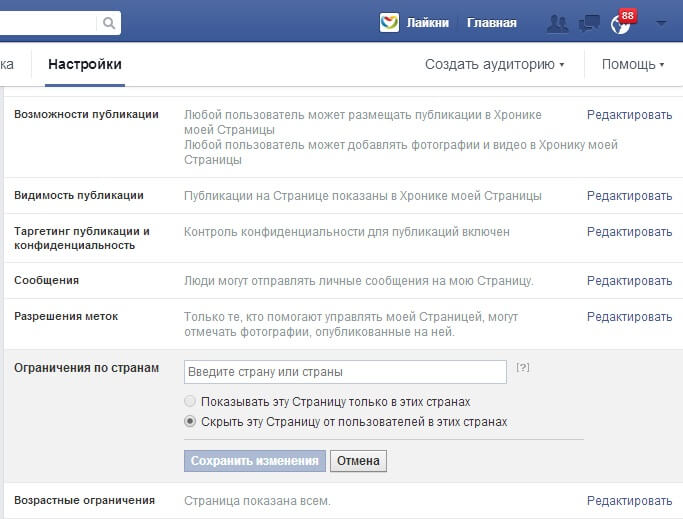Select 'Скрыть эту Страницу от пользователей' option
683x519 pixels.
click(190, 422)
